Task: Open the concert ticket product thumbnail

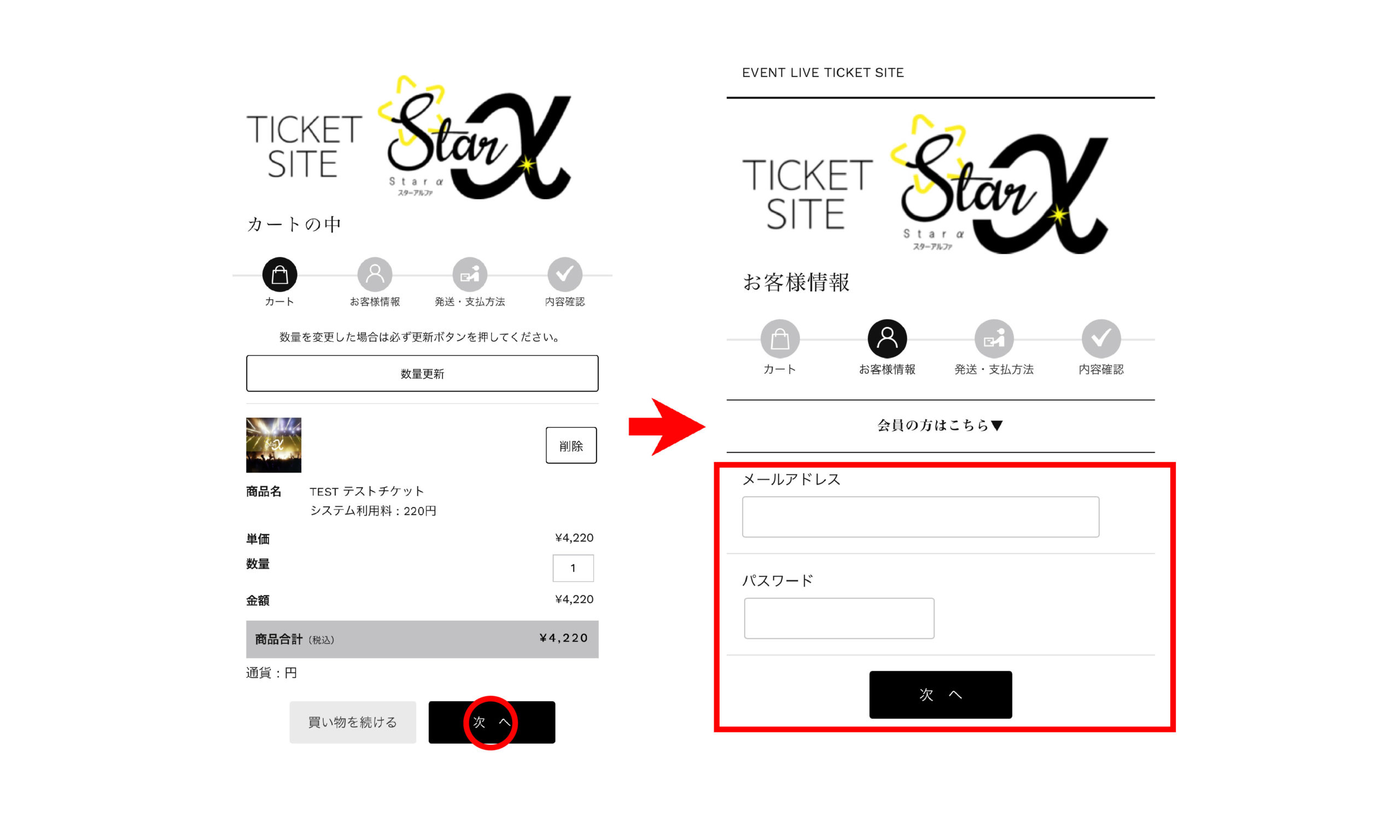Action: click(x=273, y=445)
